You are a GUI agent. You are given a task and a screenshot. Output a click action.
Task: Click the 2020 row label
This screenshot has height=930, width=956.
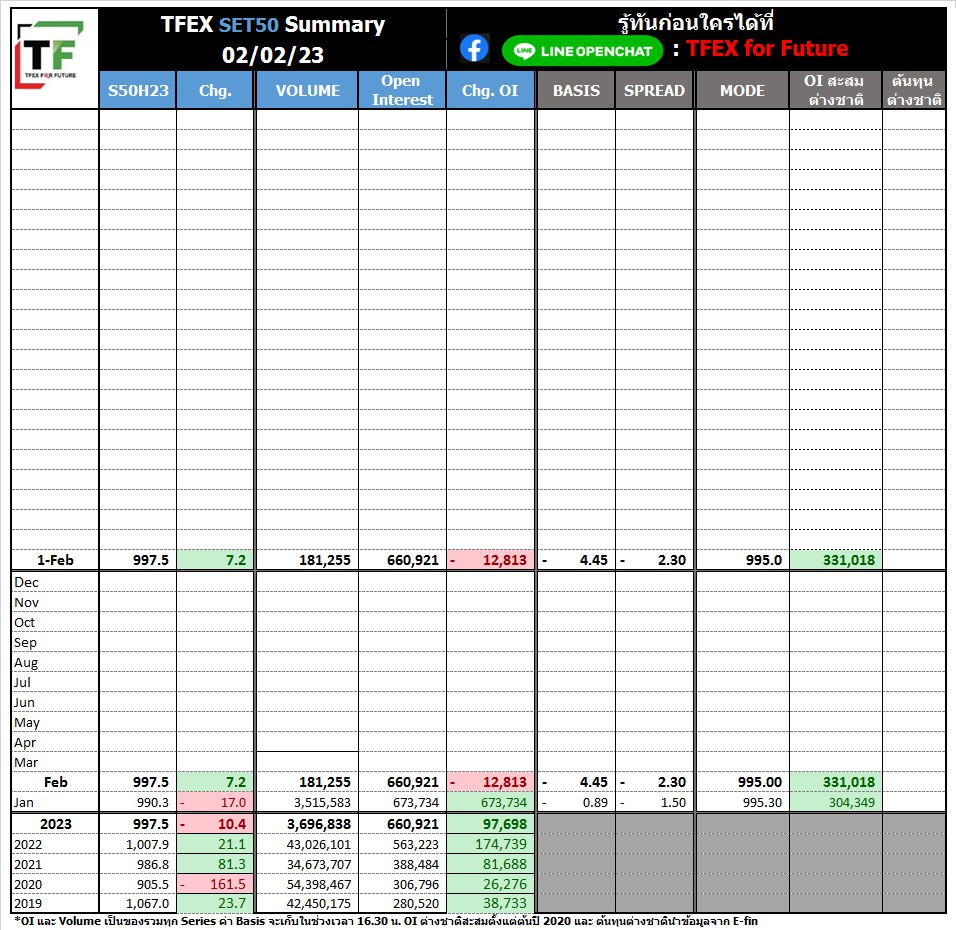click(28, 884)
